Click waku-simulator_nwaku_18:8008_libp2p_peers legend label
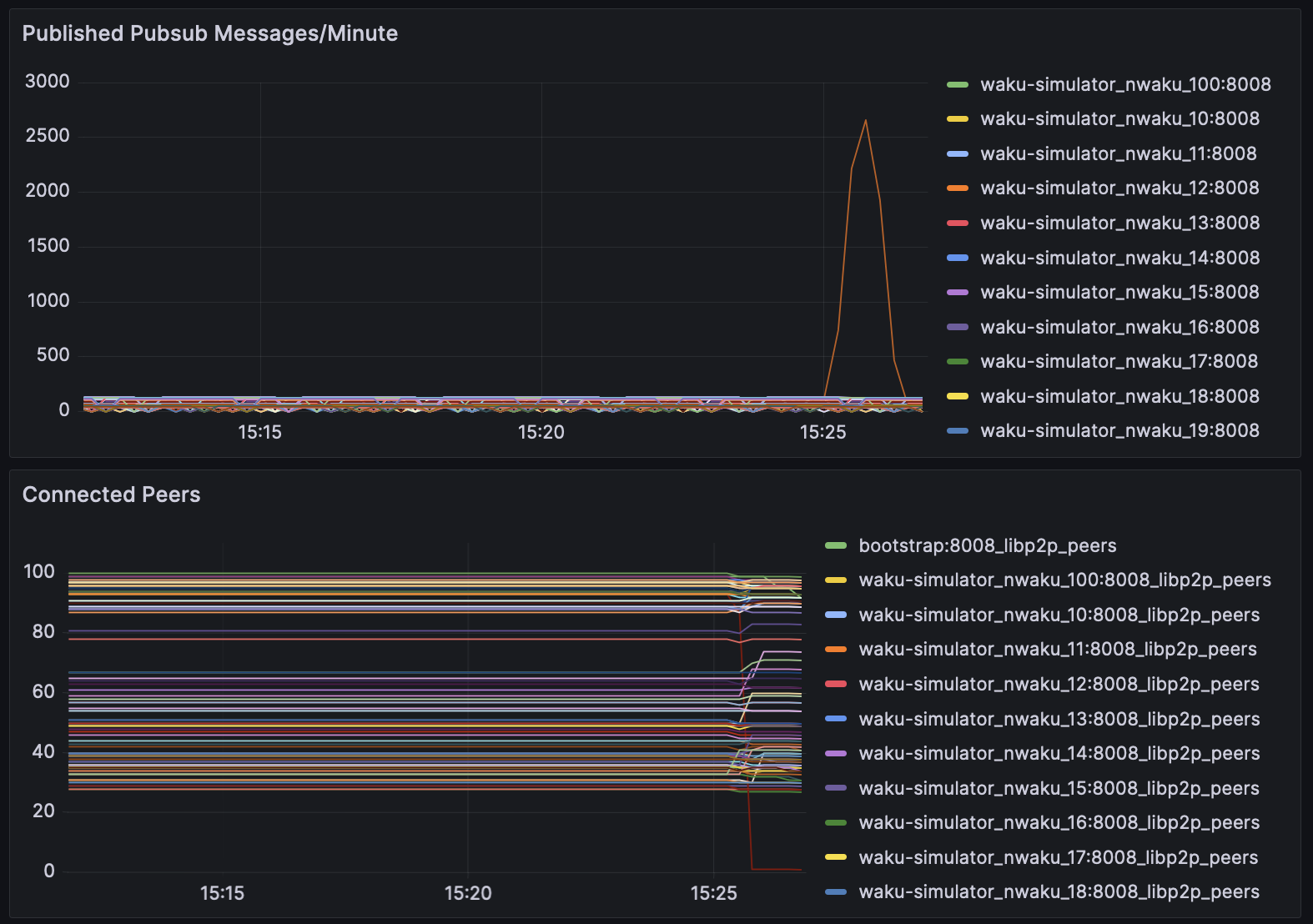The image size is (1313, 924). (1059, 892)
